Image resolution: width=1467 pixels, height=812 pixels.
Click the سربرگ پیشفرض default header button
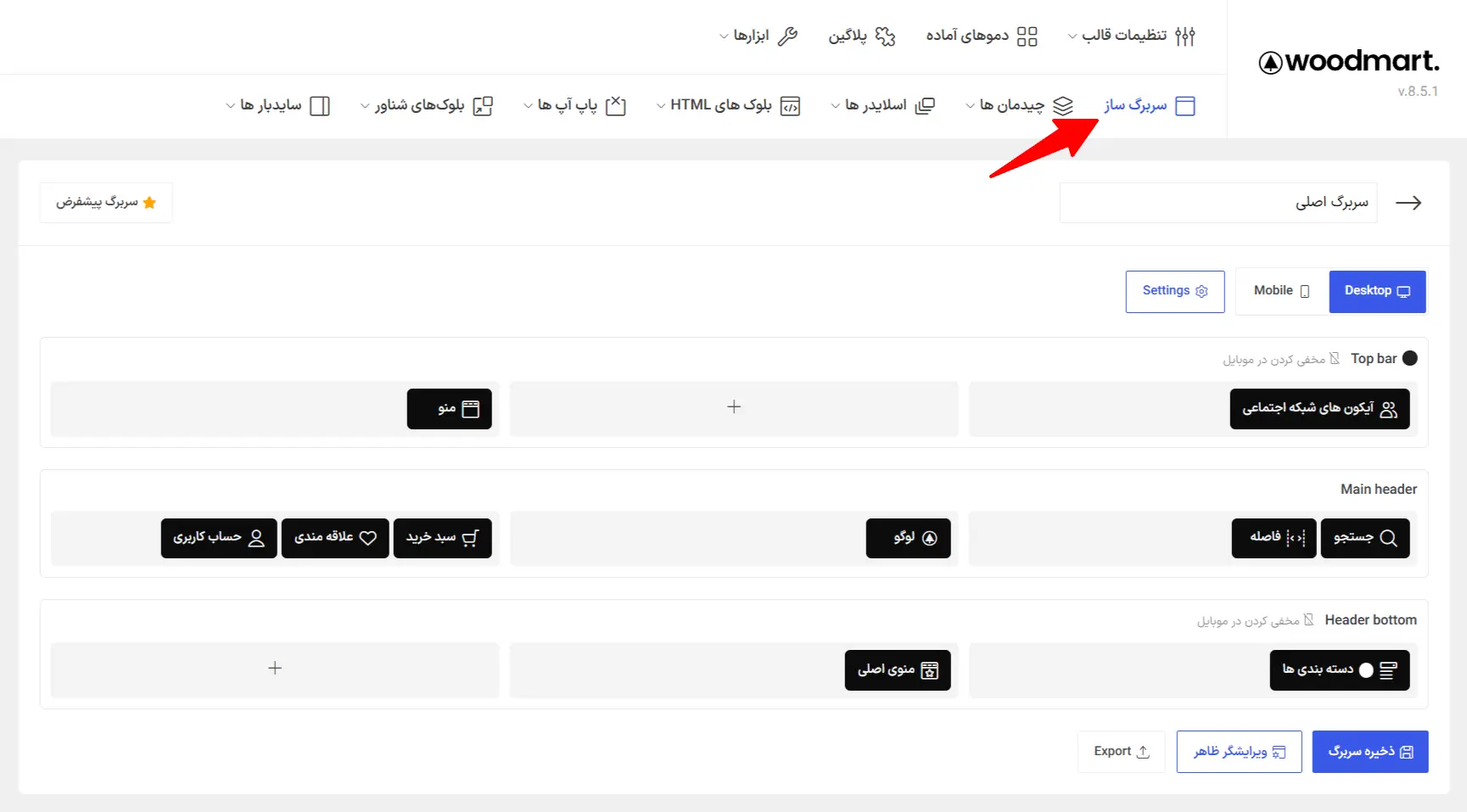106,203
